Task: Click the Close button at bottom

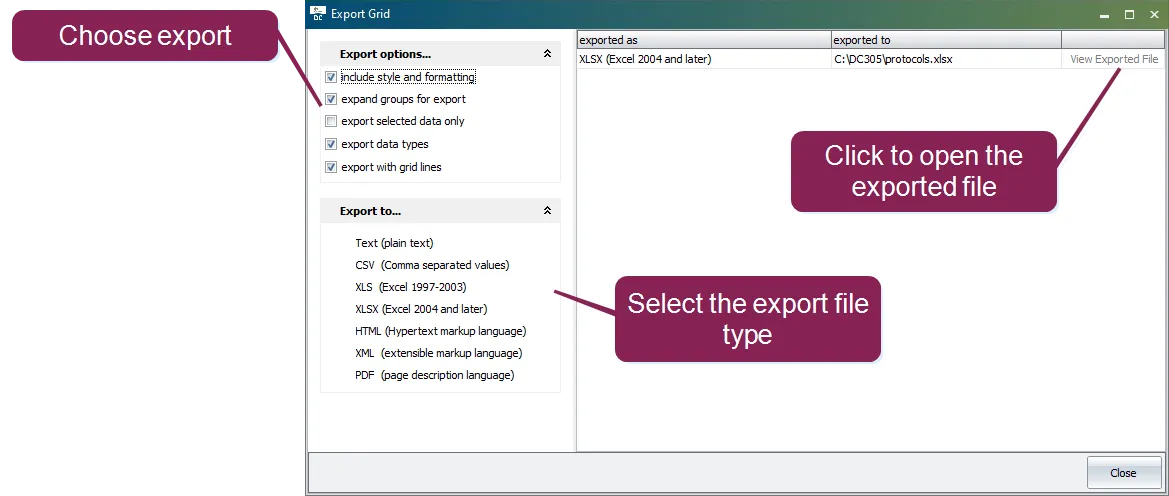Action: pyautogui.click(x=1123, y=473)
